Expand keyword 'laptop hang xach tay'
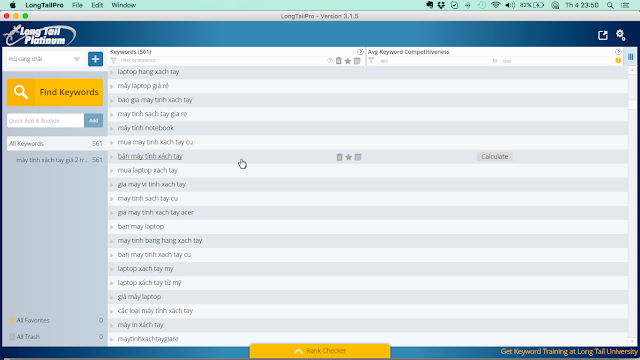Screen dimensions: 640x360 click(x=112, y=72)
